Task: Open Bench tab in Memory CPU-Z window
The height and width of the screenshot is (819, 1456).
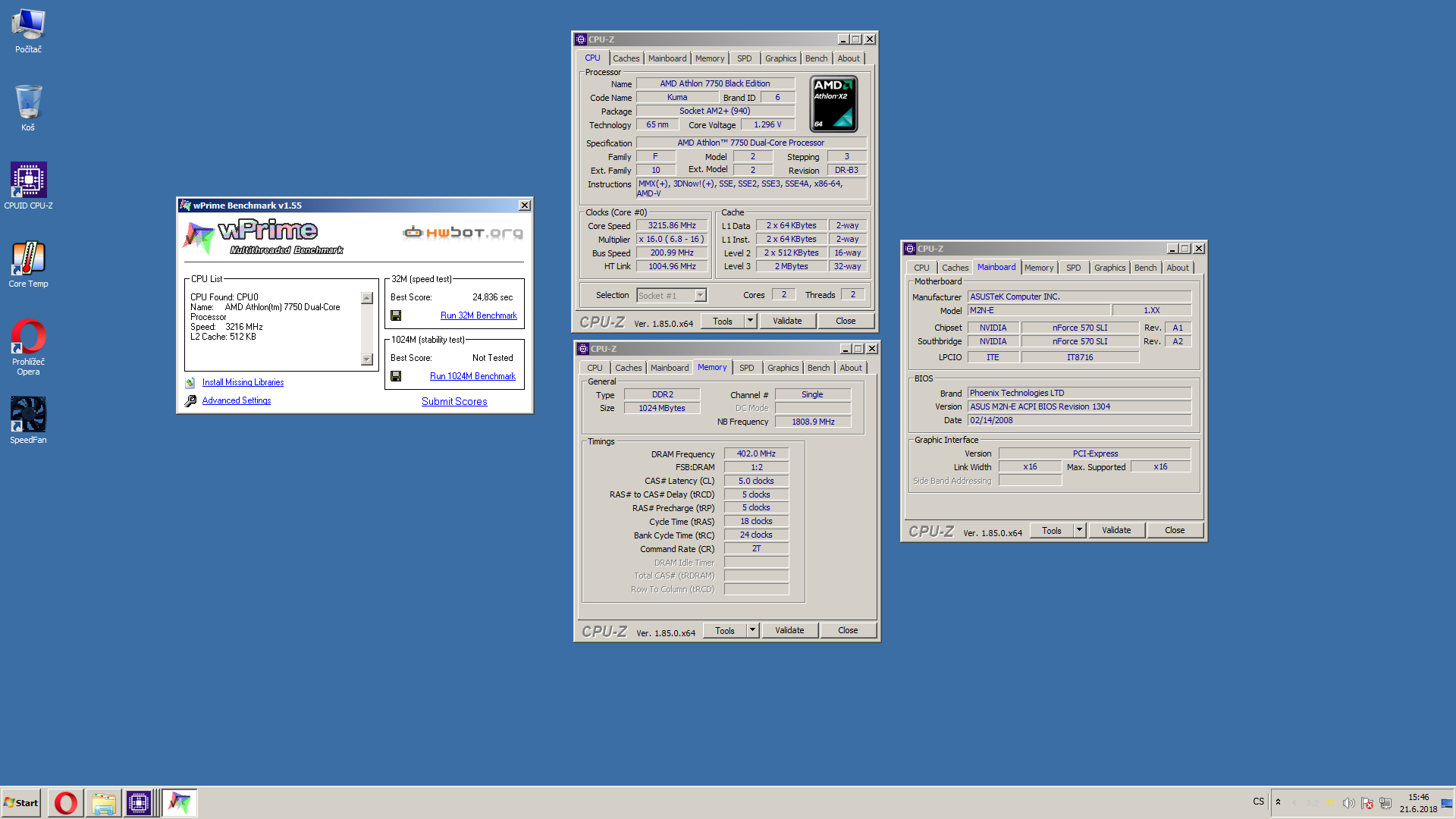Action: pyautogui.click(x=818, y=368)
